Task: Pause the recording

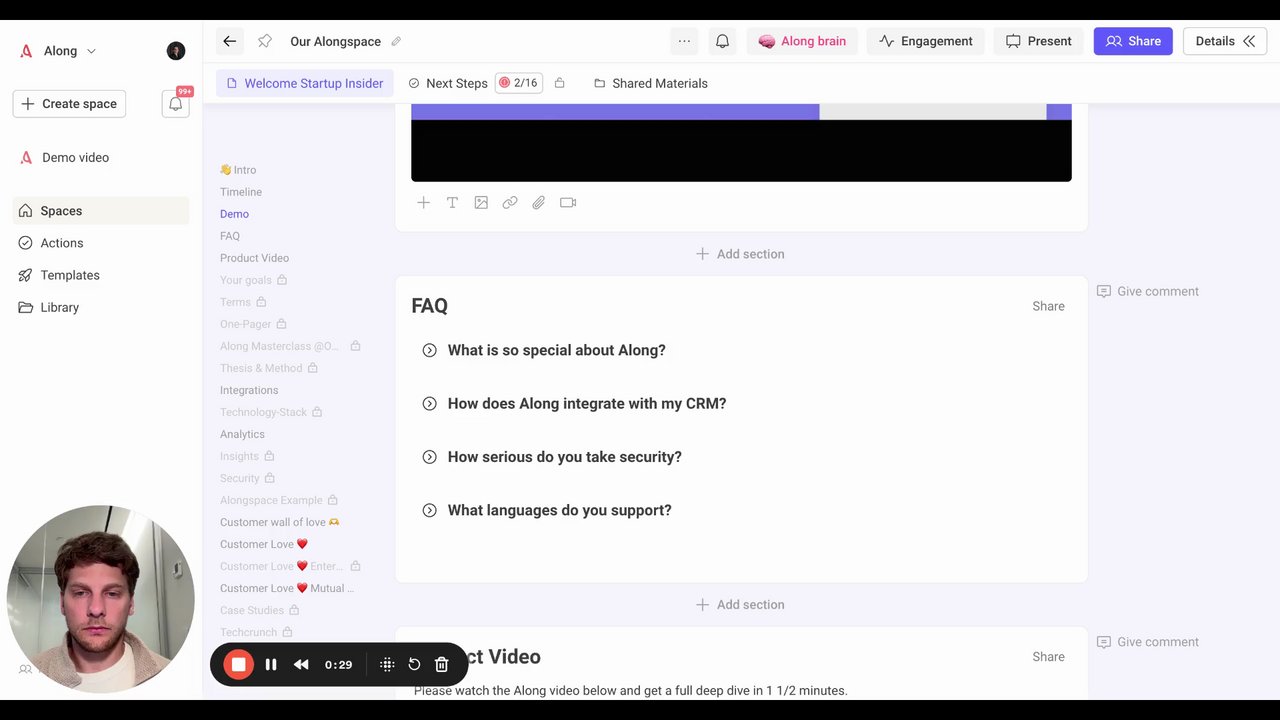Action: pyautogui.click(x=271, y=664)
